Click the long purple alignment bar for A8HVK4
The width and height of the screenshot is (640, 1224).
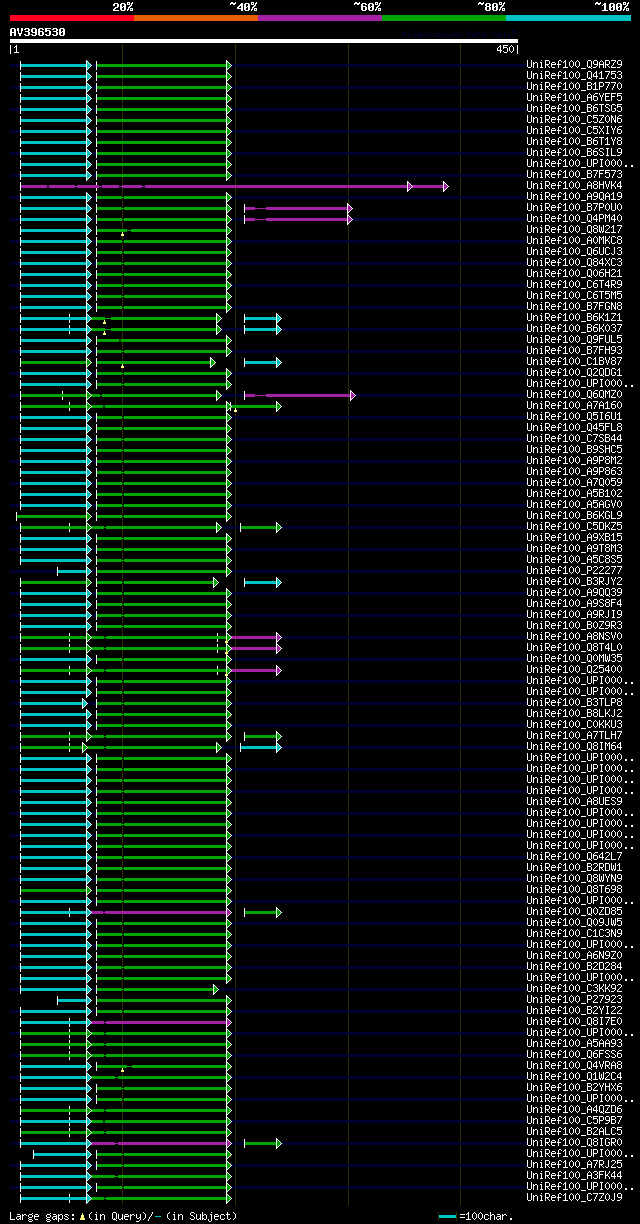pos(234,186)
